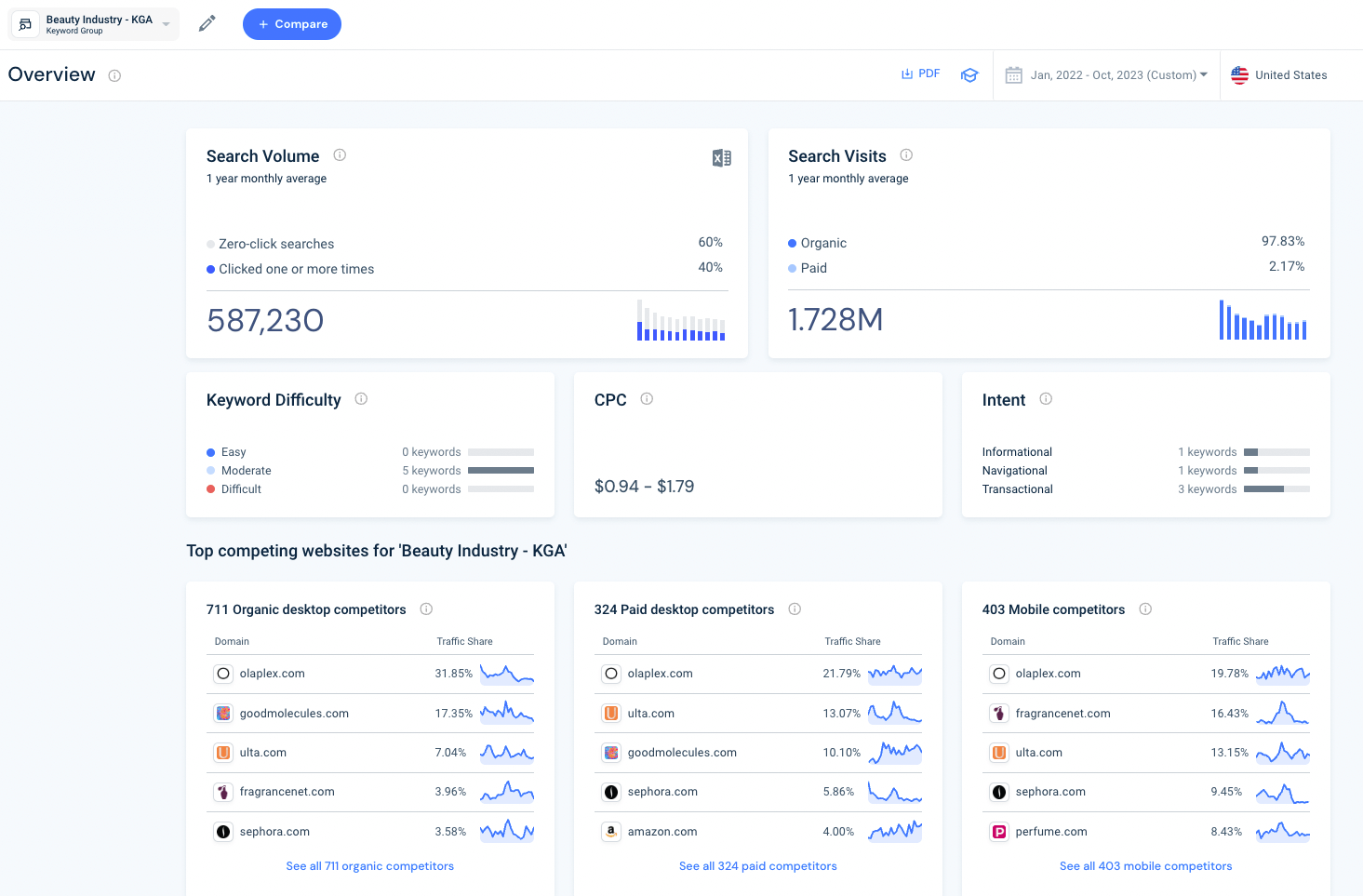Viewport: 1363px width, 896px height.
Task: Click the amazon.com favicon in paid competitors
Action: click(611, 832)
